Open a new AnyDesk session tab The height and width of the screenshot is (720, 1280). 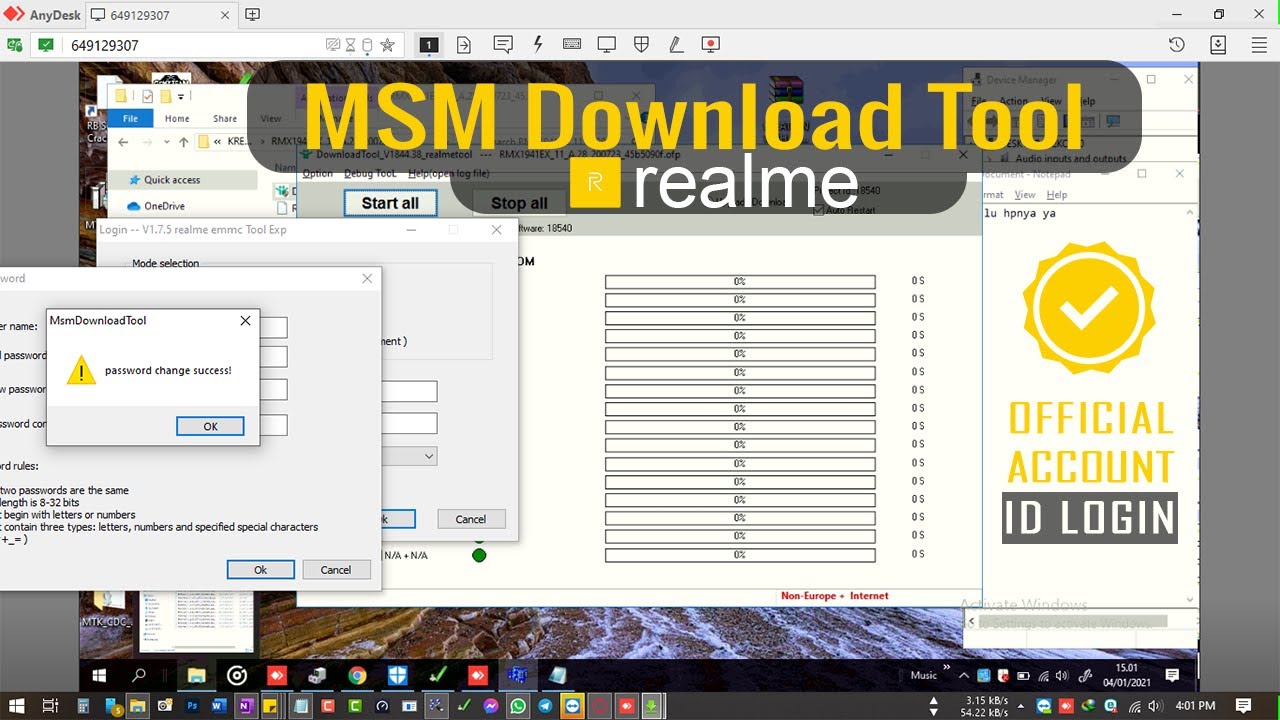click(x=252, y=14)
